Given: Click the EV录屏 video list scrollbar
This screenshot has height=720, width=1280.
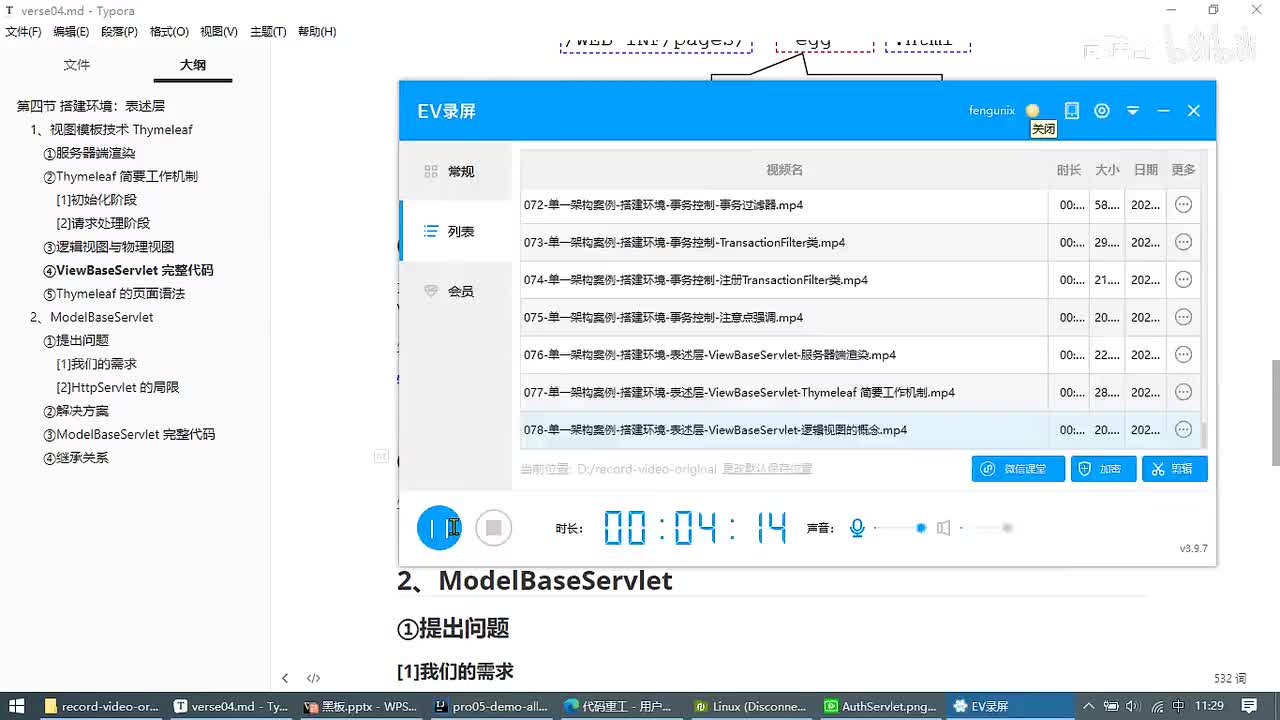Looking at the screenshot, I should (x=1204, y=435).
